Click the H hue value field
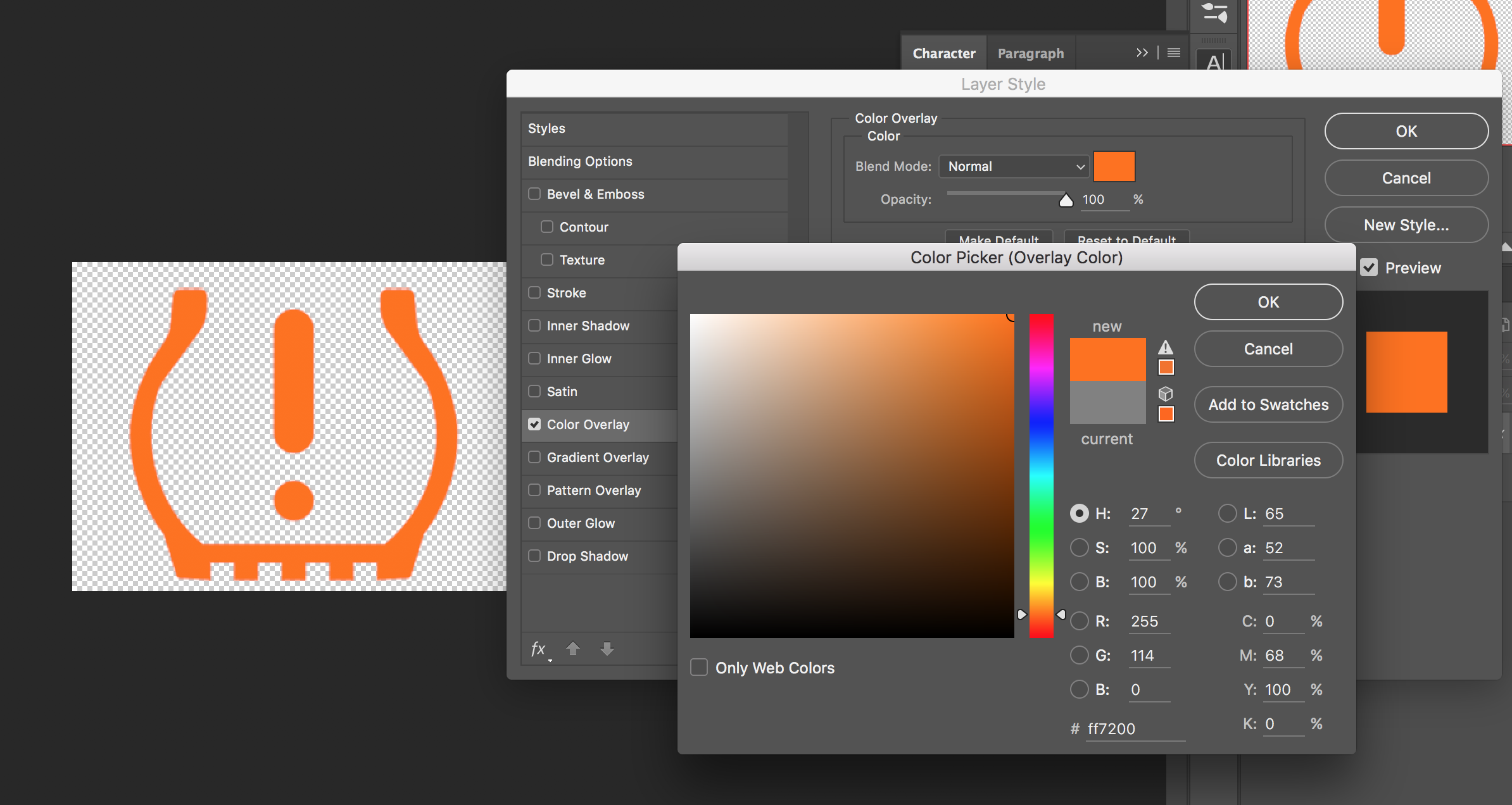 (x=1149, y=513)
